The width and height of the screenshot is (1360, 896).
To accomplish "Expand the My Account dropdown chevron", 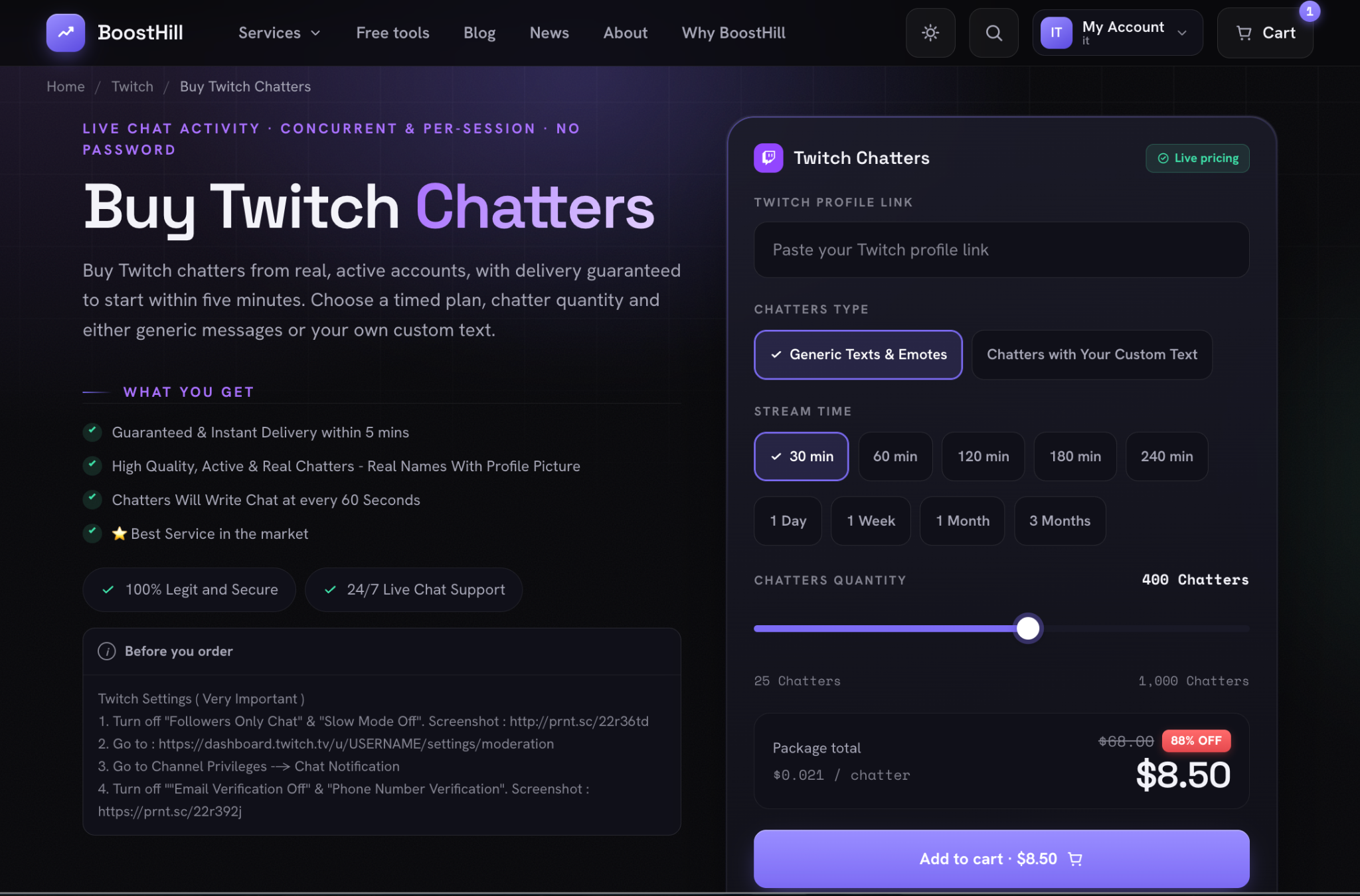I will [x=1182, y=33].
